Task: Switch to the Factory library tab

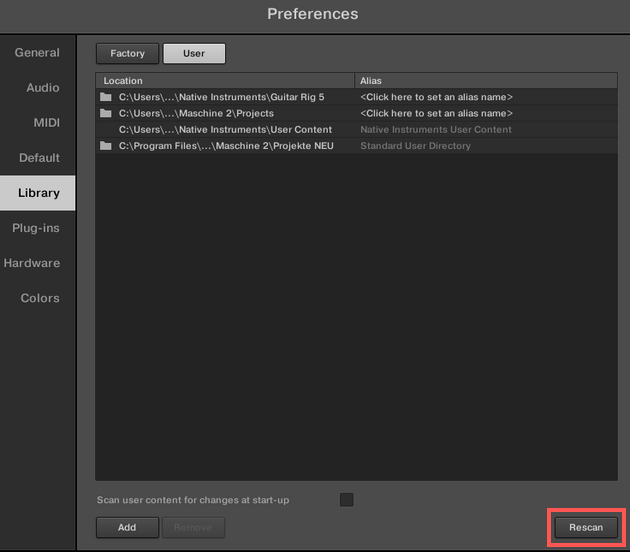Action: pos(127,53)
